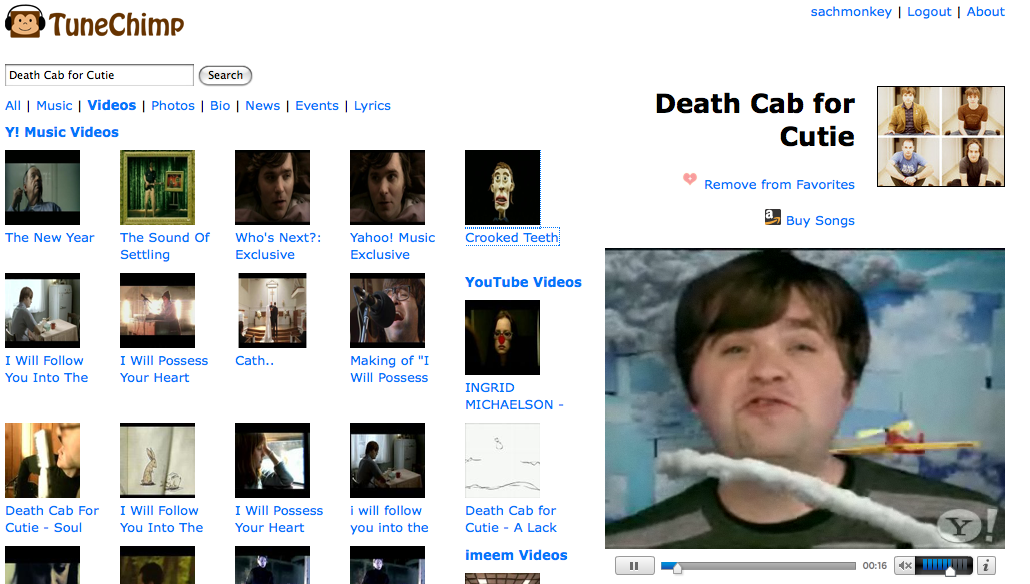Screen dimensions: 1030x584
Task: Click the YouTube Videos heading
Action: click(x=524, y=282)
